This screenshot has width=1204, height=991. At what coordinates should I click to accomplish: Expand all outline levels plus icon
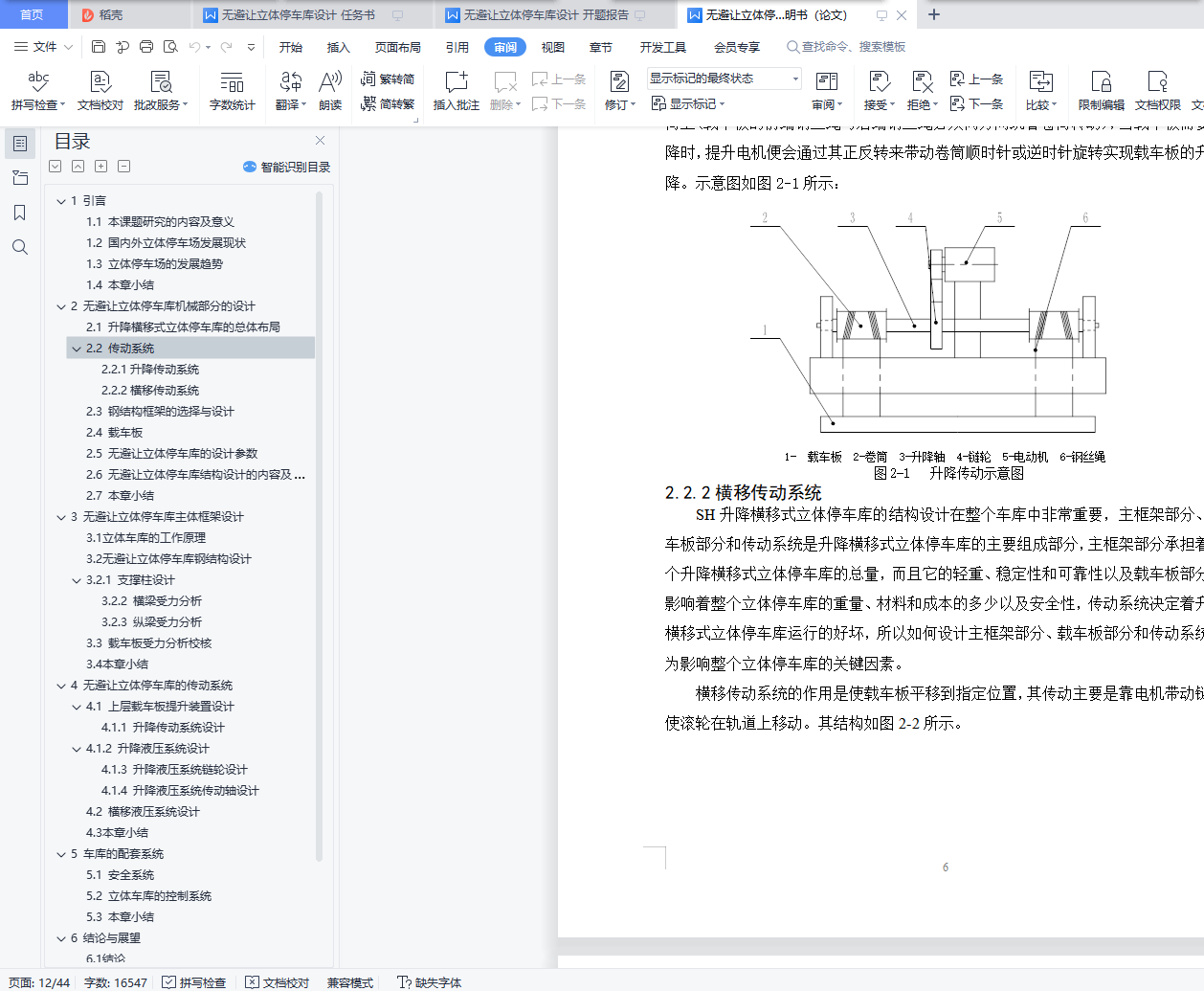(101, 167)
